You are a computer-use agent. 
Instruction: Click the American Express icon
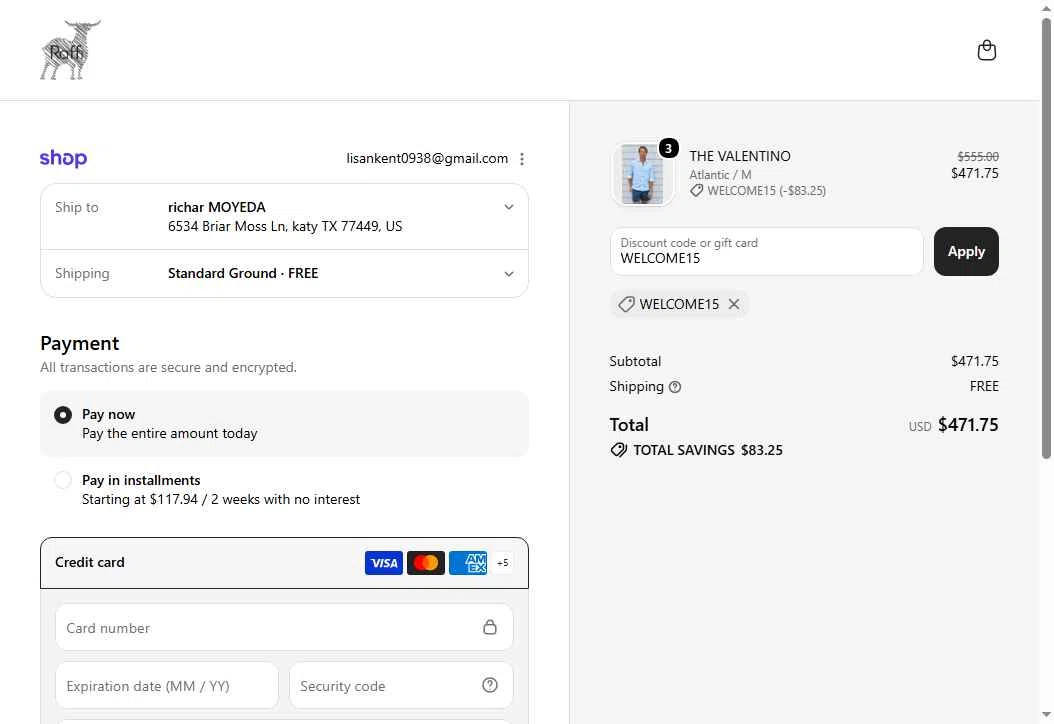click(468, 563)
